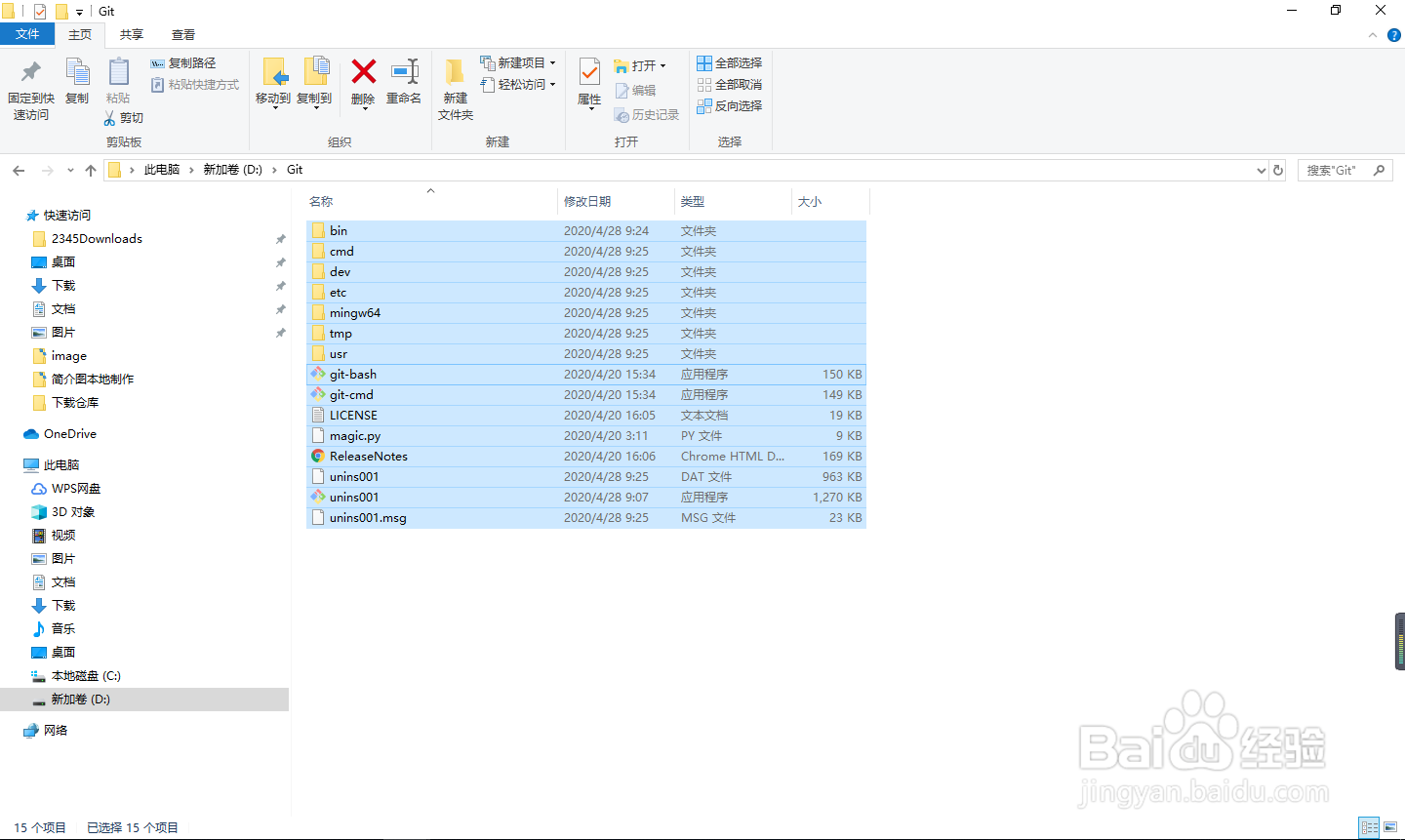Click the Back navigation arrow
Image resolution: width=1405 pixels, height=840 pixels.
coord(19,170)
